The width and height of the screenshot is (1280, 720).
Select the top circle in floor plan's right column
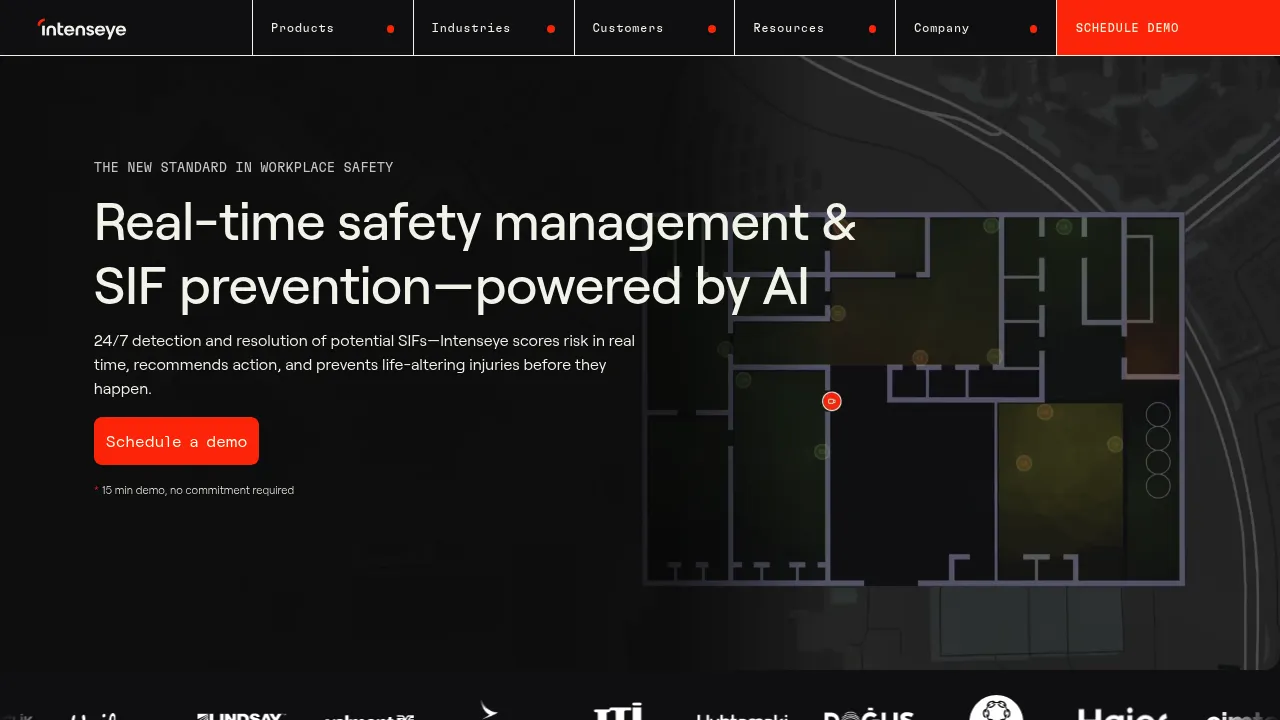[x=1158, y=414]
